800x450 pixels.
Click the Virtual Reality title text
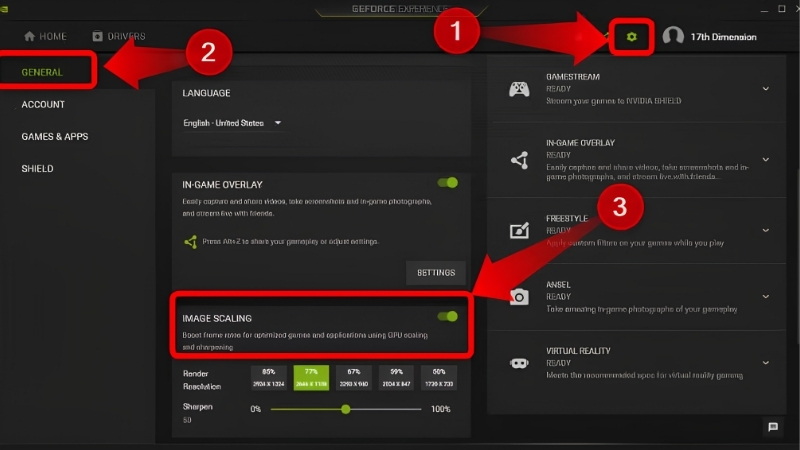coord(578,351)
